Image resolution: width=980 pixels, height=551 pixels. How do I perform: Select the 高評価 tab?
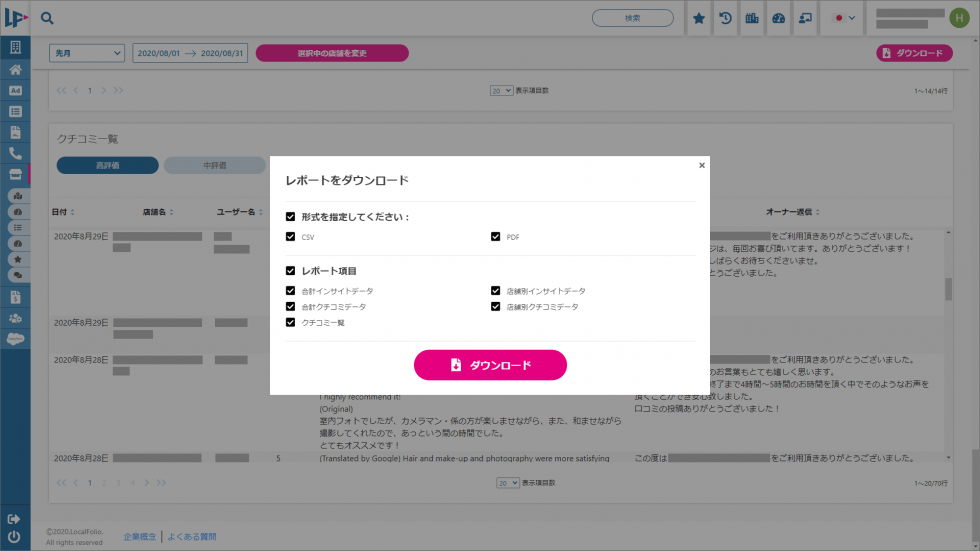click(x=107, y=165)
